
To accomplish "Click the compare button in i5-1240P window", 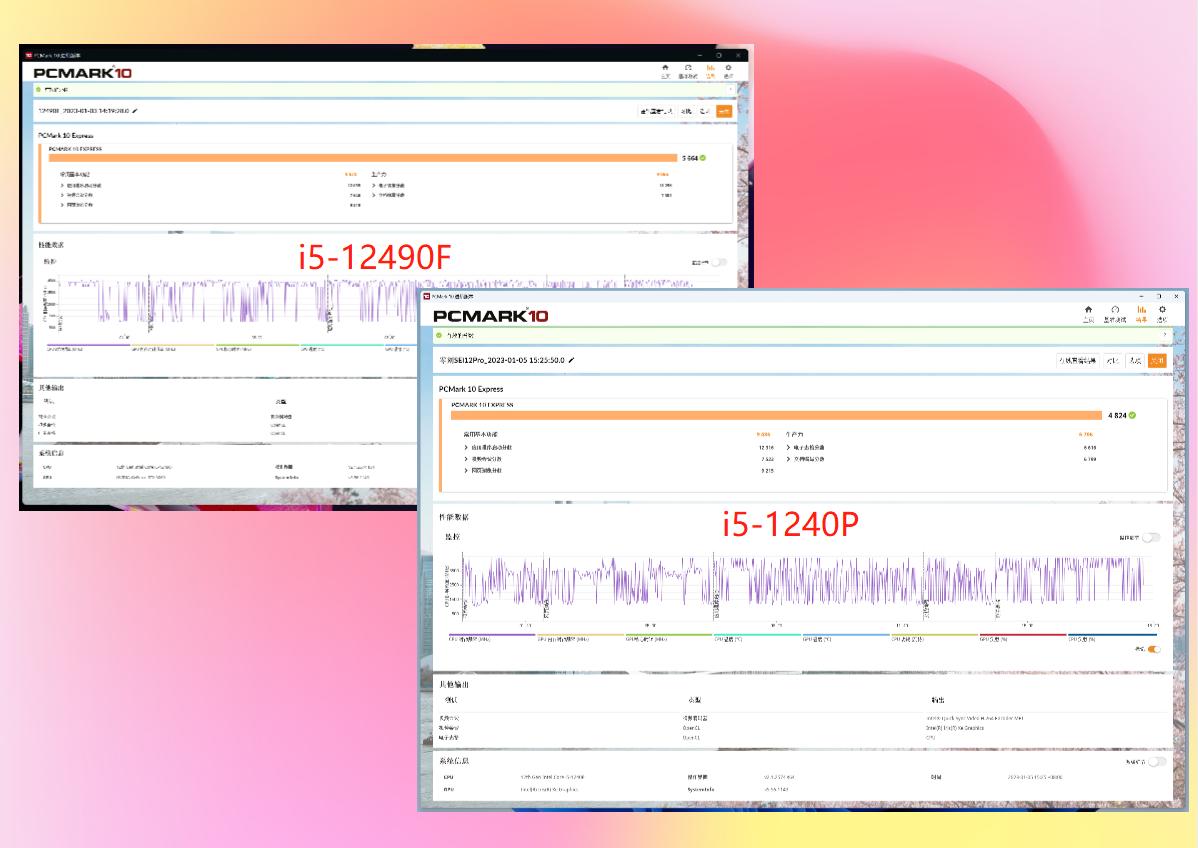I will [x=1112, y=360].
